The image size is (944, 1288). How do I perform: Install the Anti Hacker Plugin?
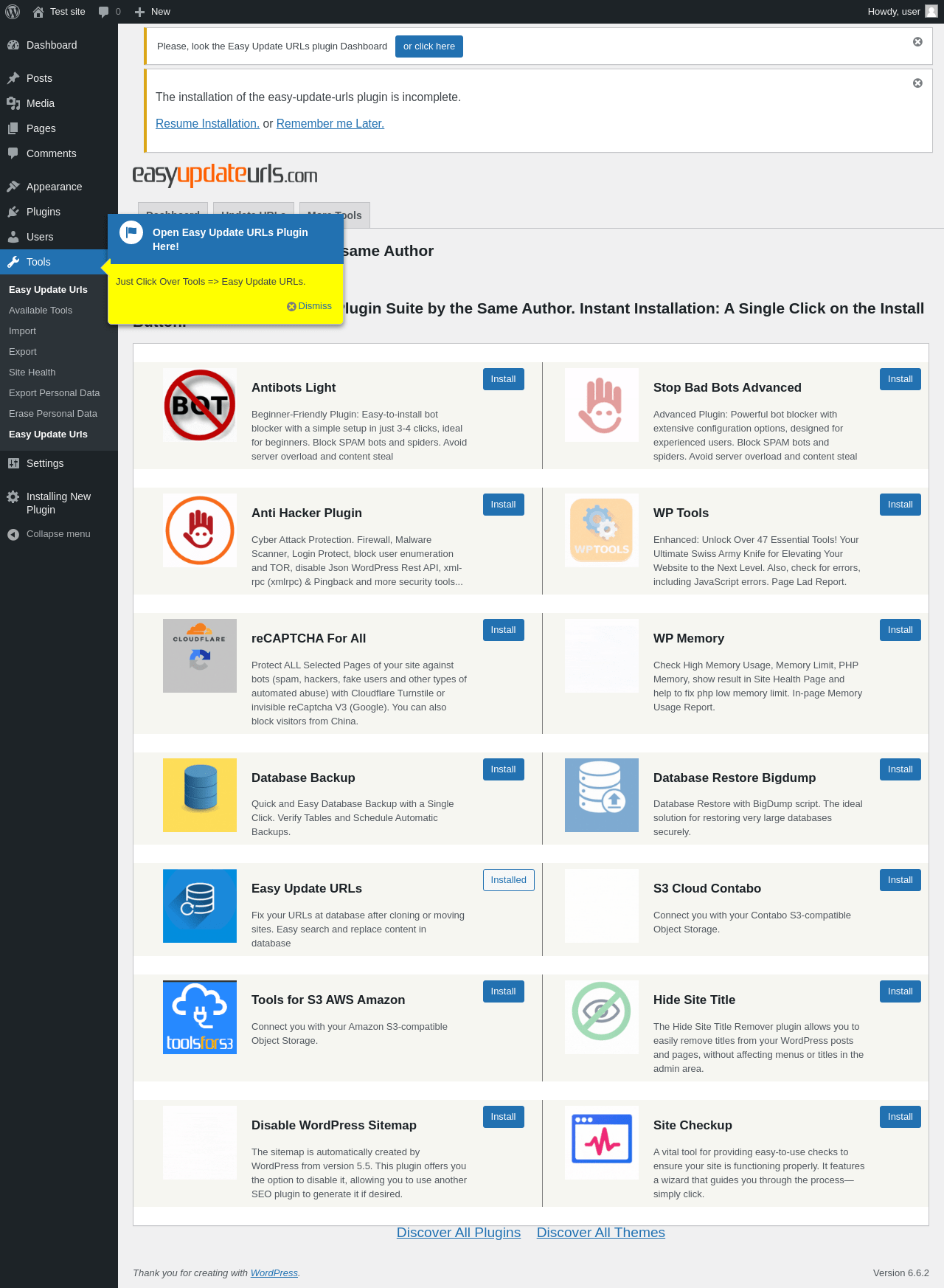[x=504, y=505]
